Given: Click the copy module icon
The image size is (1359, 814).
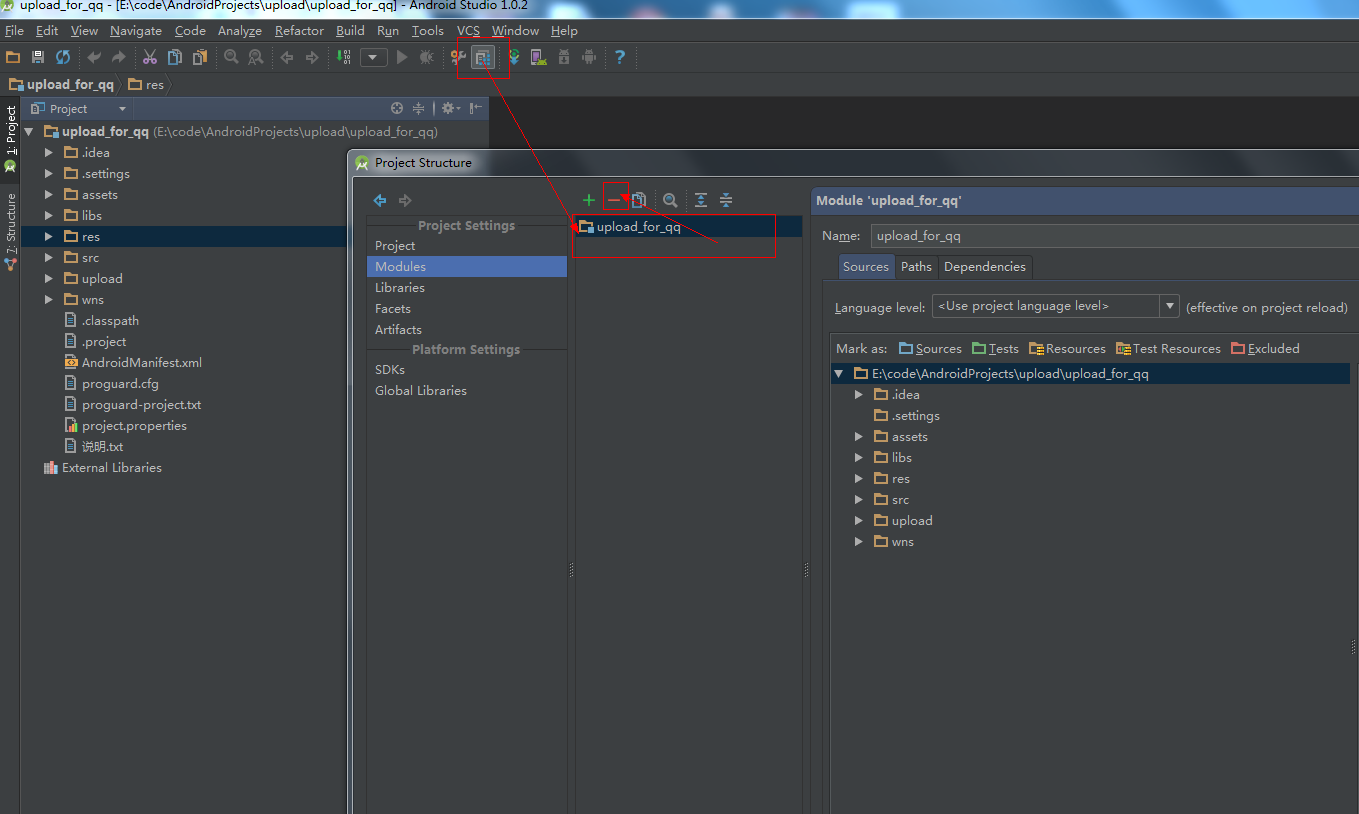Looking at the screenshot, I should point(639,200).
